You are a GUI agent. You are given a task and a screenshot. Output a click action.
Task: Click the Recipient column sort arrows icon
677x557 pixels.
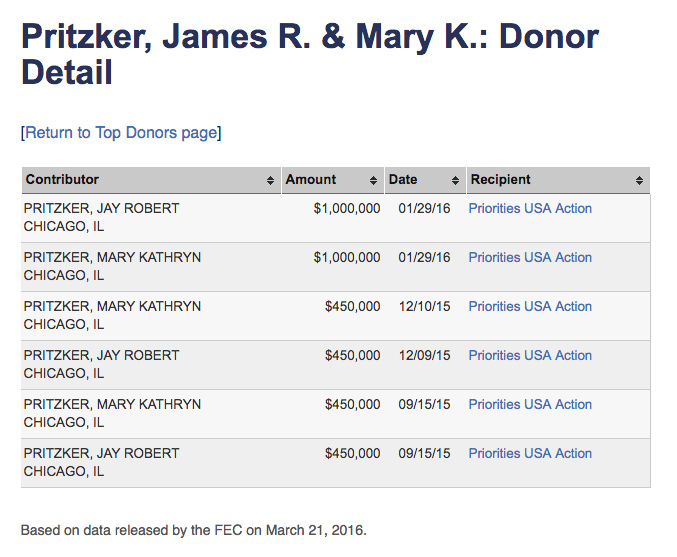(639, 181)
